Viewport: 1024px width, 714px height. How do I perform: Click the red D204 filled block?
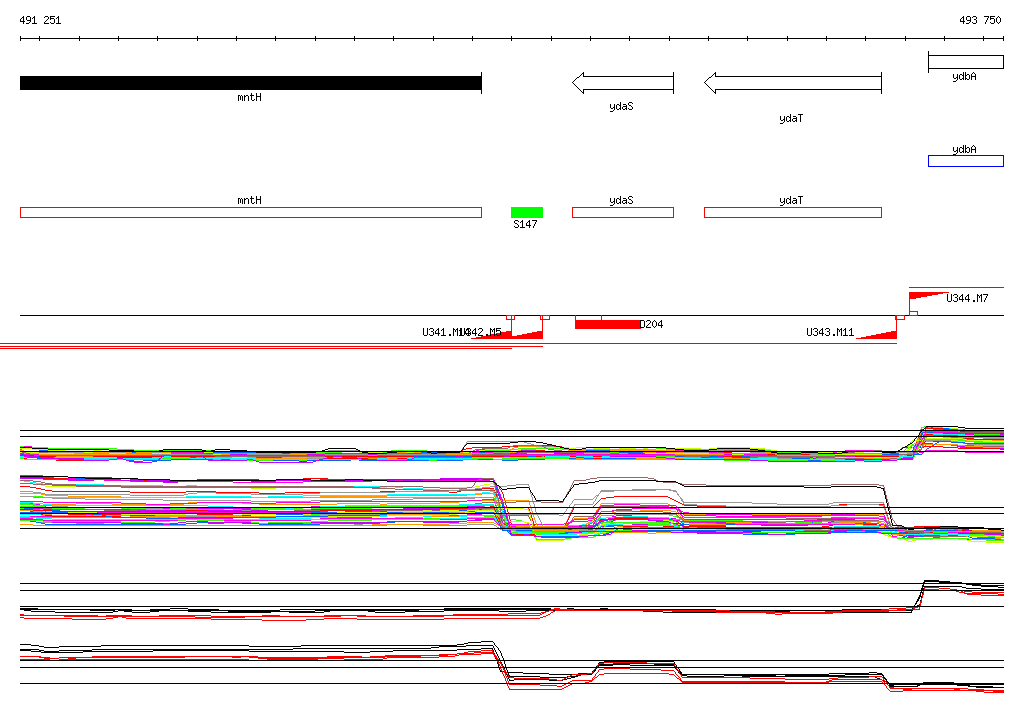(x=607, y=324)
